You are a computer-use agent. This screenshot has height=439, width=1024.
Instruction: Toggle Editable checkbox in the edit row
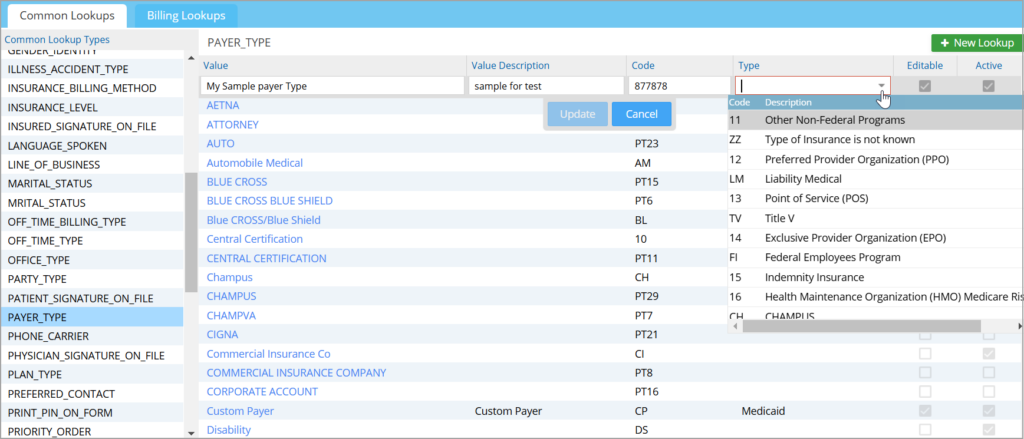pos(925,87)
